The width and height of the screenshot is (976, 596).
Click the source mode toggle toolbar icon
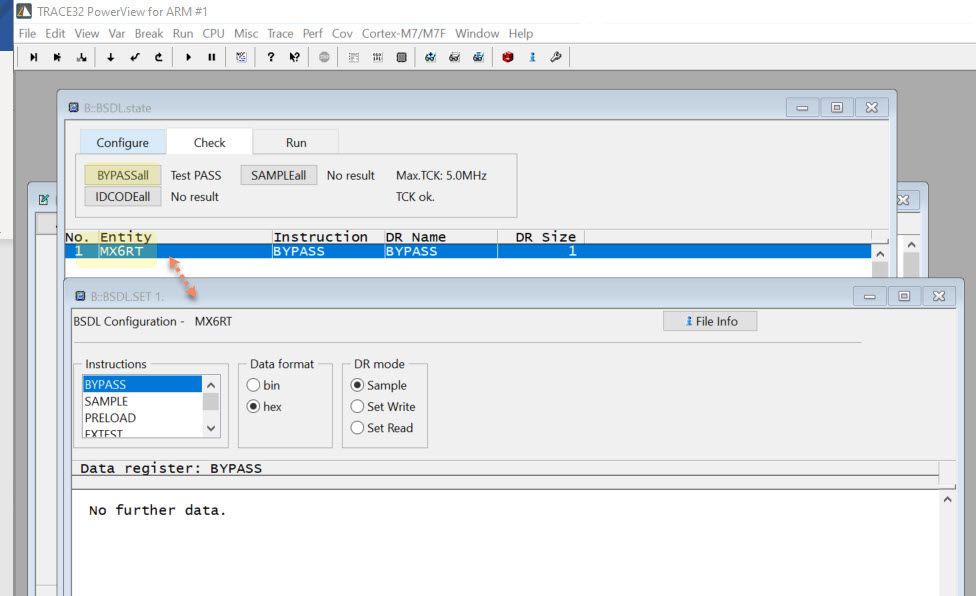[x=241, y=57]
